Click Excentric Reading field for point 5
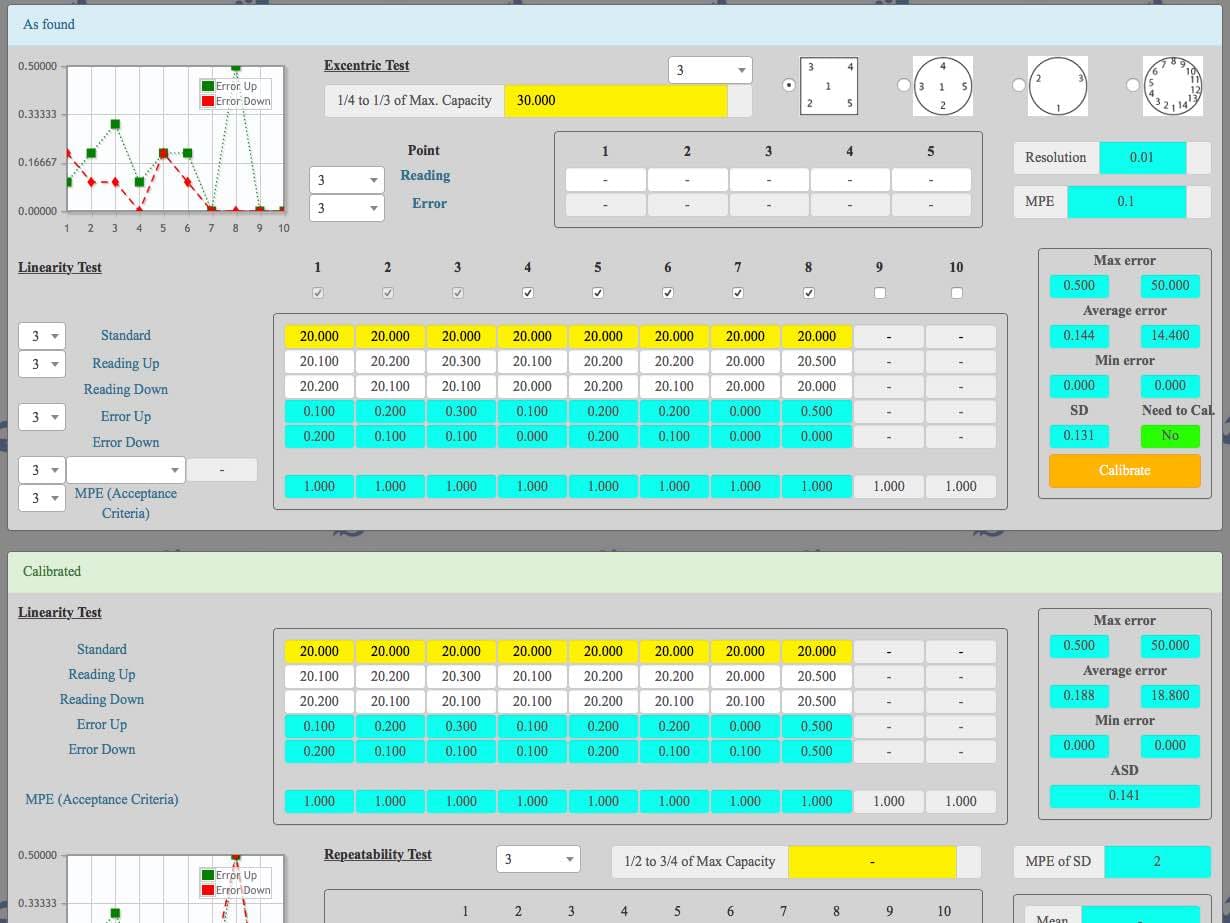The image size is (1230, 923). pos(930,180)
